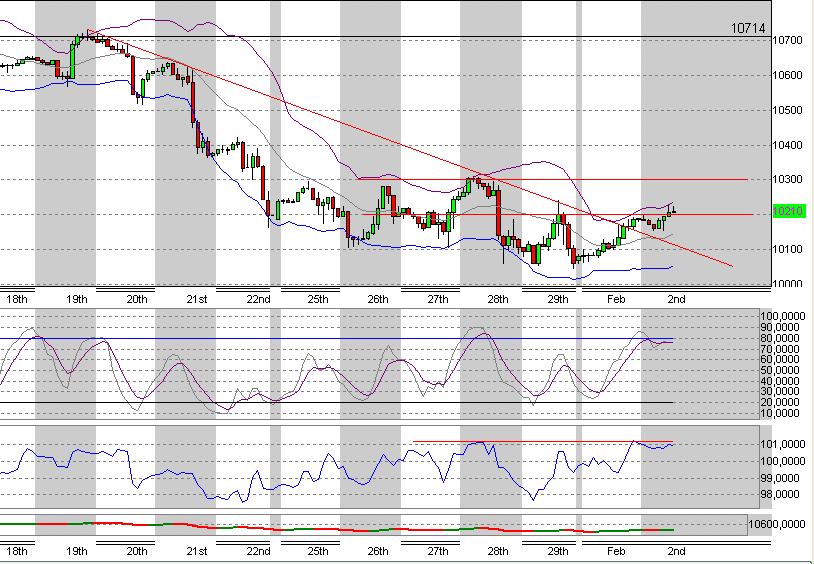
Task: Select the Feb date under the price chart
Action: [x=616, y=300]
